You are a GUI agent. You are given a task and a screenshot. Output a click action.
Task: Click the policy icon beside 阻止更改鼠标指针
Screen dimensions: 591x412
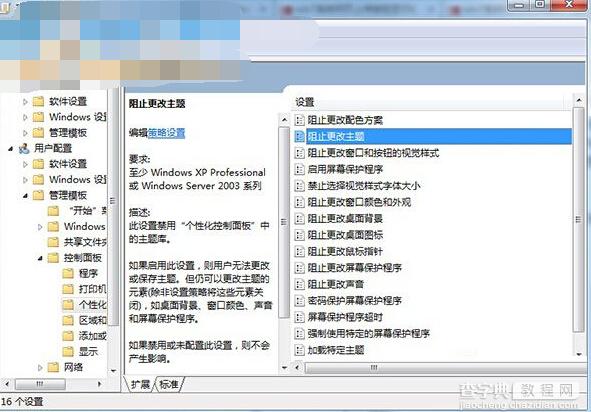[x=299, y=251]
